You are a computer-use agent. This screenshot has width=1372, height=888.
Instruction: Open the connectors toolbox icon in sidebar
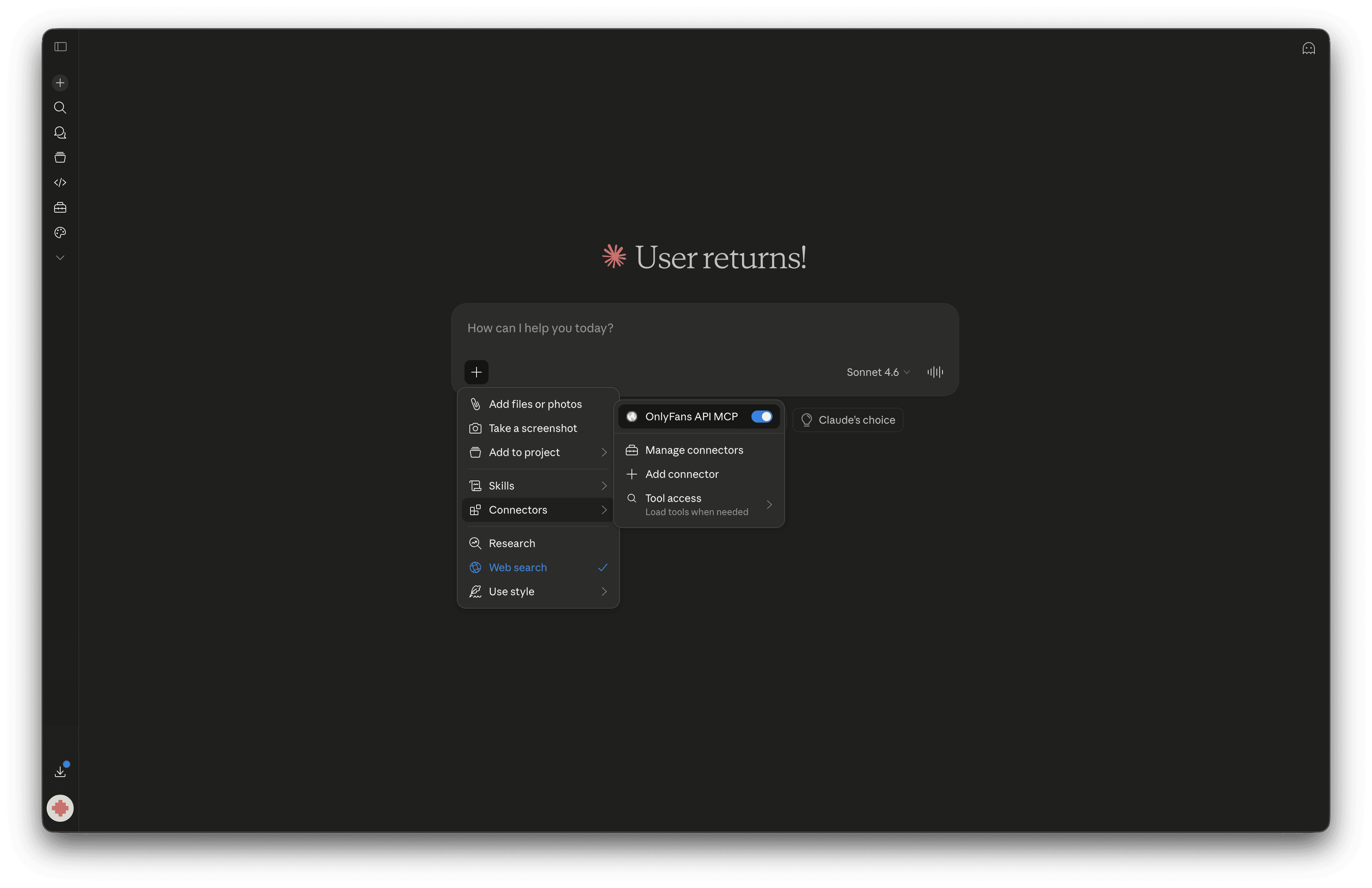tap(60, 208)
